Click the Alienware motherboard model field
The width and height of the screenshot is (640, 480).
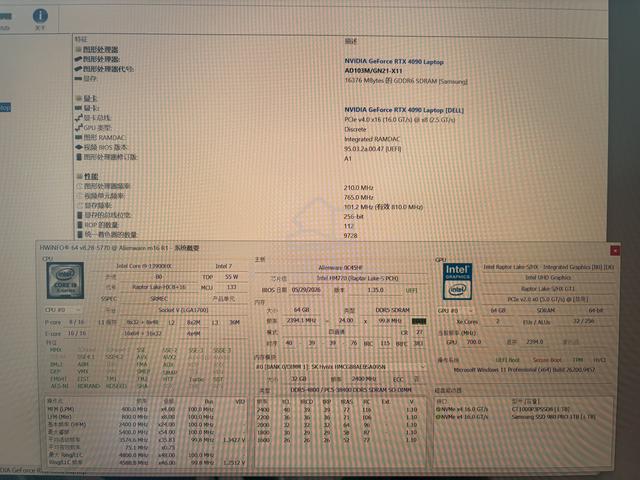coord(341,268)
